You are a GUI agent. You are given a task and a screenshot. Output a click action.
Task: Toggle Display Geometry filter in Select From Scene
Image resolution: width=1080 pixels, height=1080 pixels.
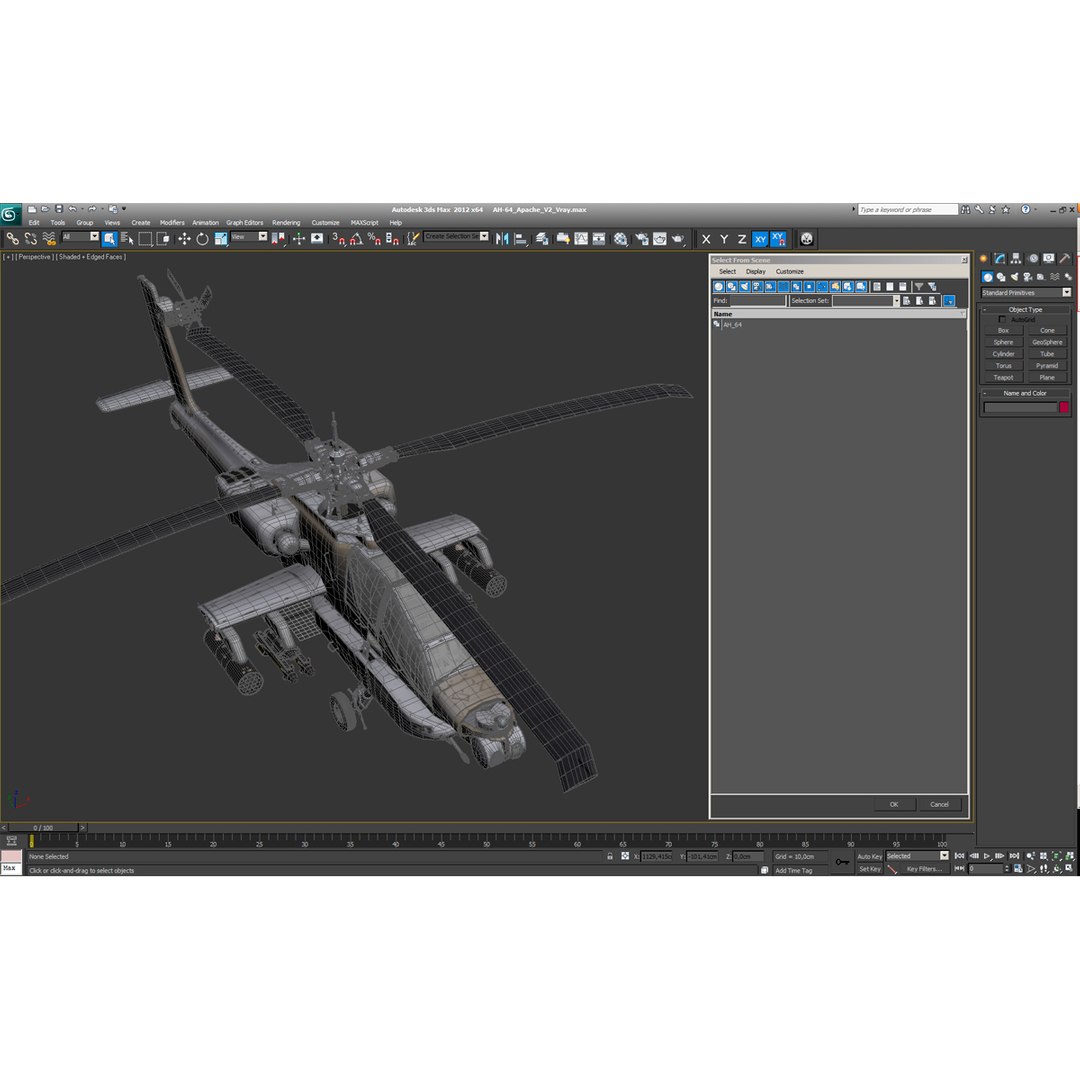(718, 287)
